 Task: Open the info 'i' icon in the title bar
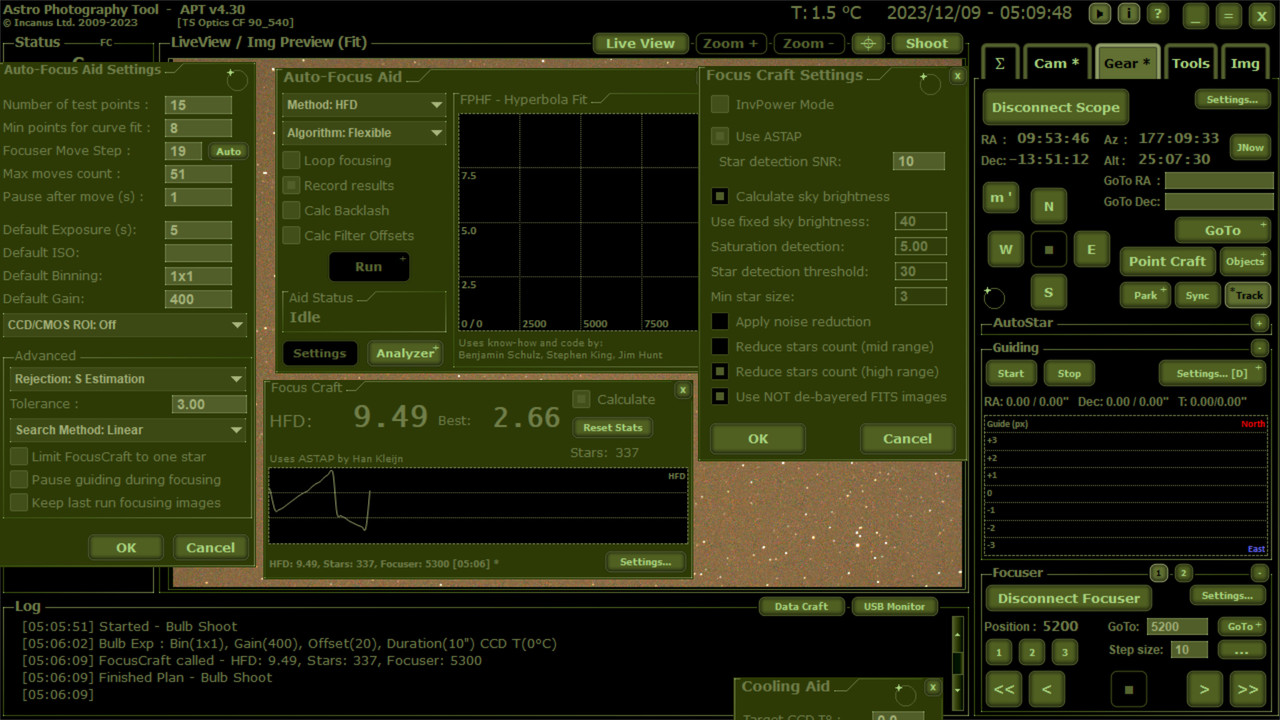coord(1128,14)
